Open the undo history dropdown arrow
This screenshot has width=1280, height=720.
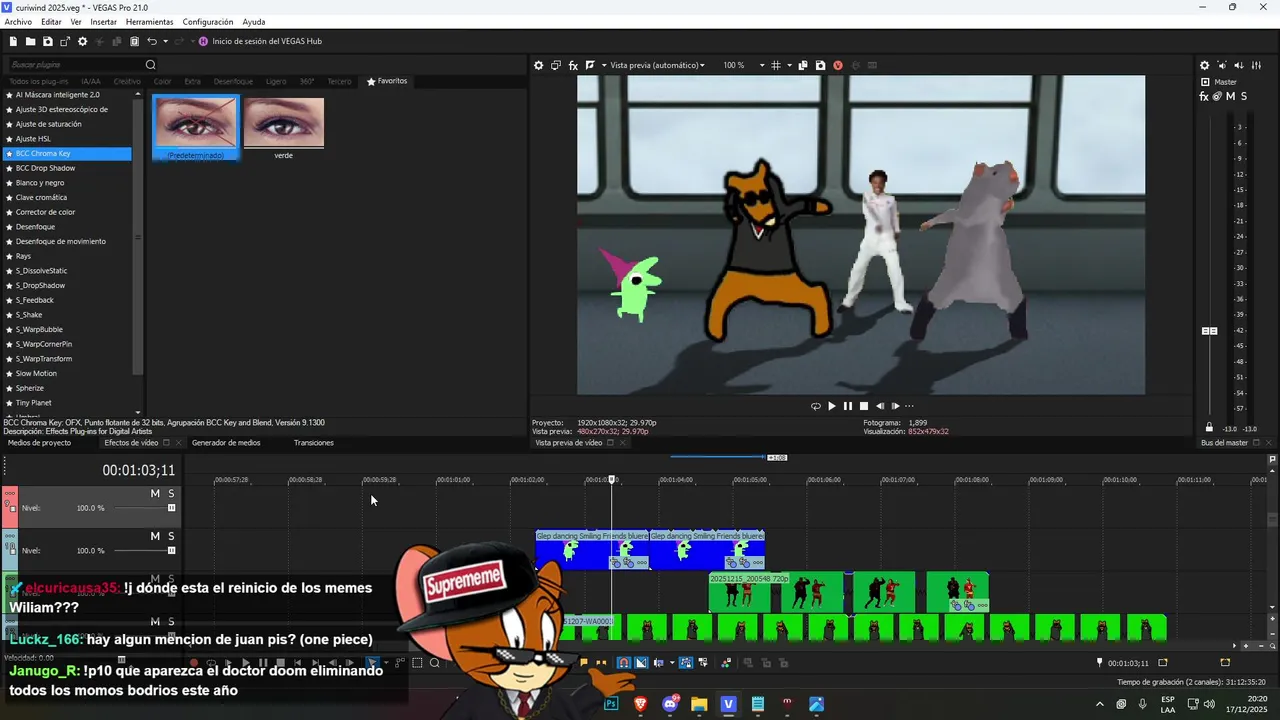pos(165,41)
